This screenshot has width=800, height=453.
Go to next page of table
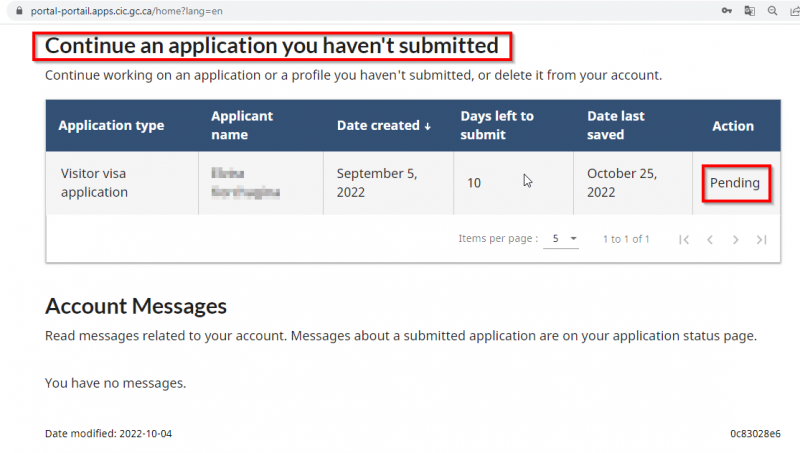pyautogui.click(x=736, y=239)
